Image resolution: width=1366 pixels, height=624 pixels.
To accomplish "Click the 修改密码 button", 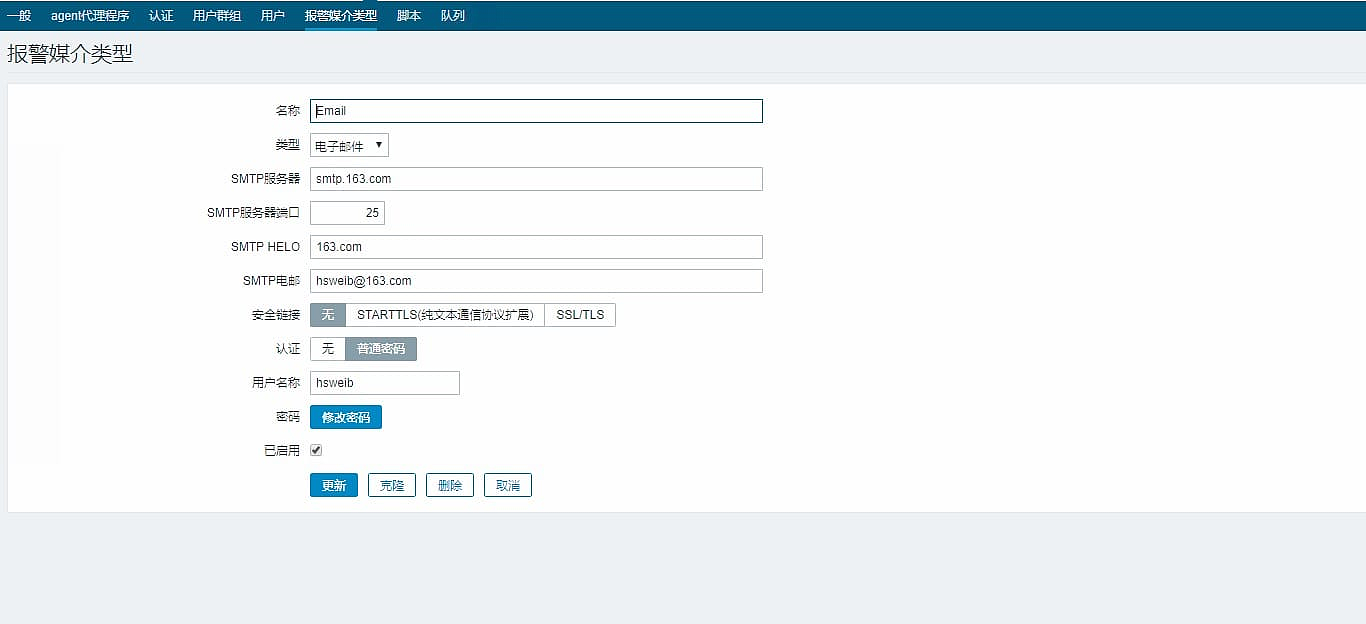I will pyautogui.click(x=346, y=417).
